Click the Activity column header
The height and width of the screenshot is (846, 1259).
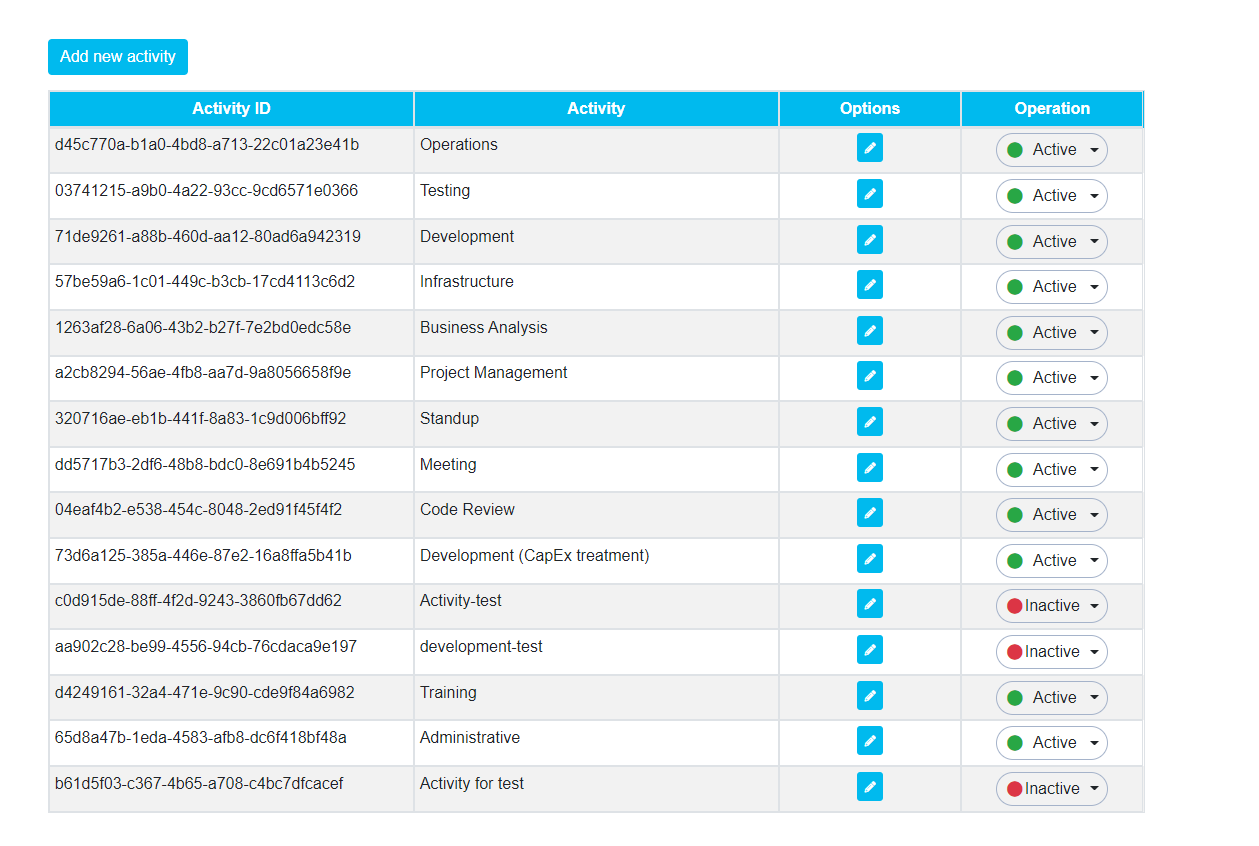[596, 109]
